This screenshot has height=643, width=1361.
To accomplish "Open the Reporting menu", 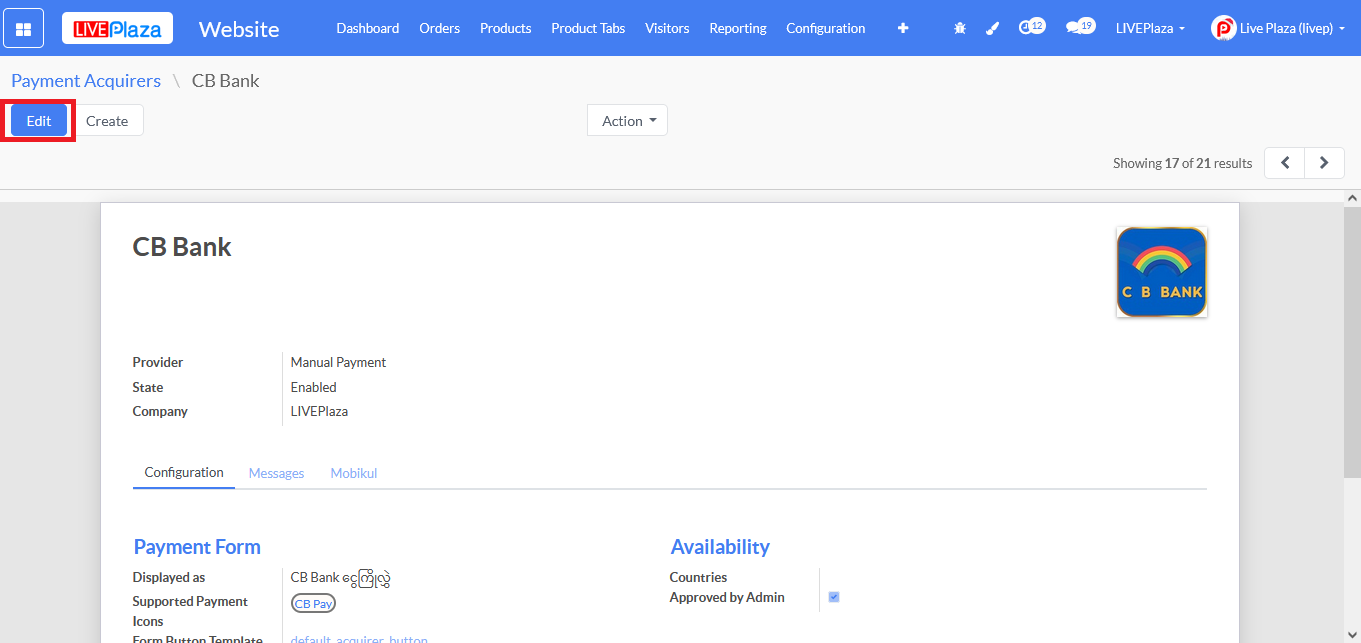I will point(738,28).
